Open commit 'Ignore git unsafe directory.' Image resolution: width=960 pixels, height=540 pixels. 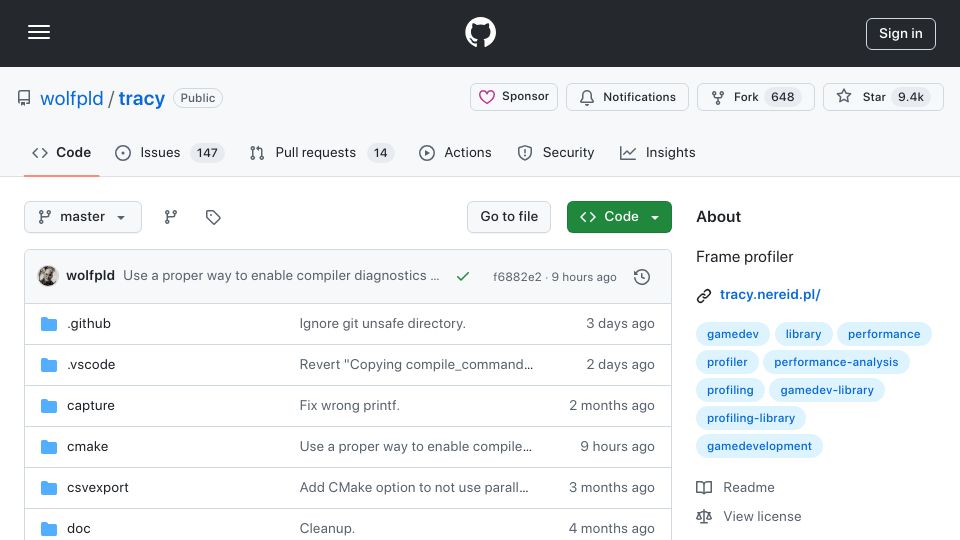pos(383,323)
